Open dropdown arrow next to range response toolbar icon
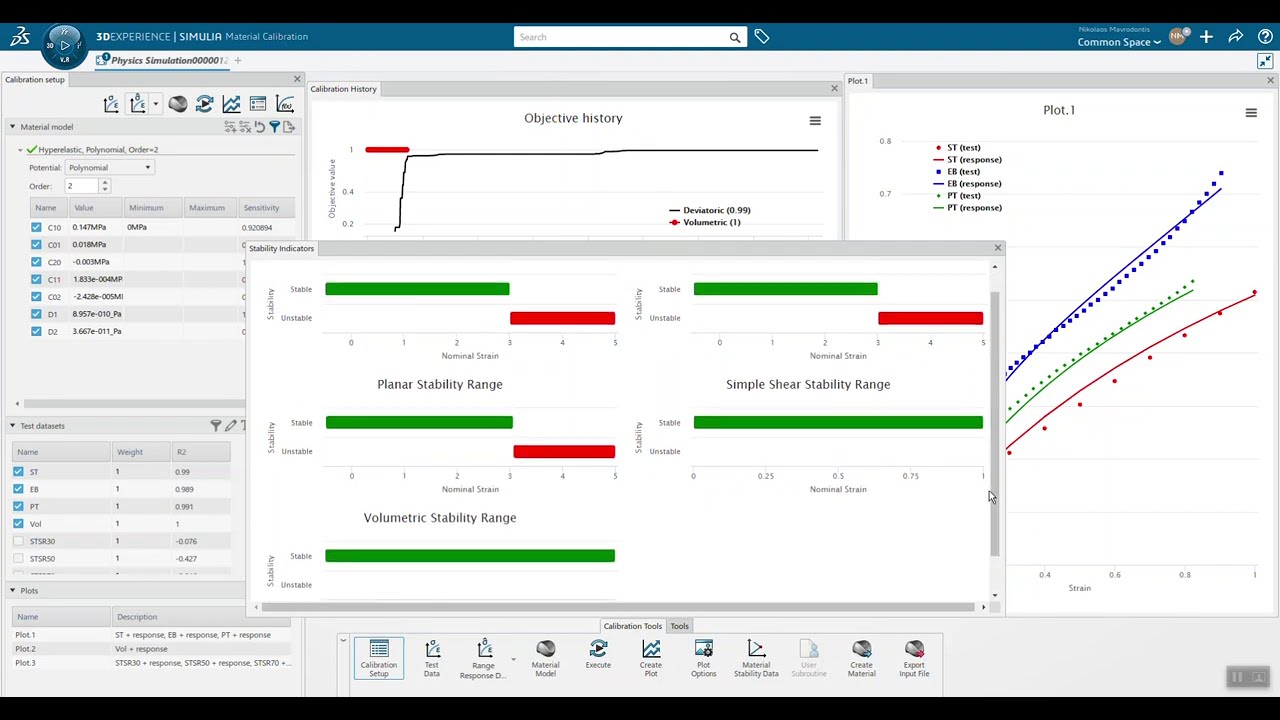Screen dimensions: 1280x720 (x=155, y=104)
